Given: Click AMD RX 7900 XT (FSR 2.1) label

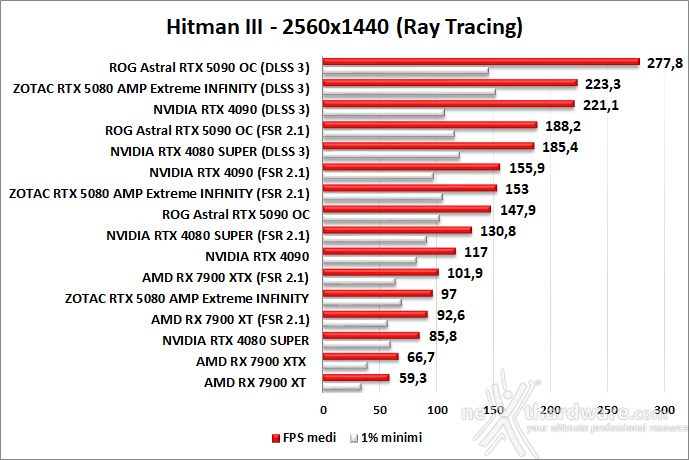Looking at the screenshot, I should [x=230, y=319].
